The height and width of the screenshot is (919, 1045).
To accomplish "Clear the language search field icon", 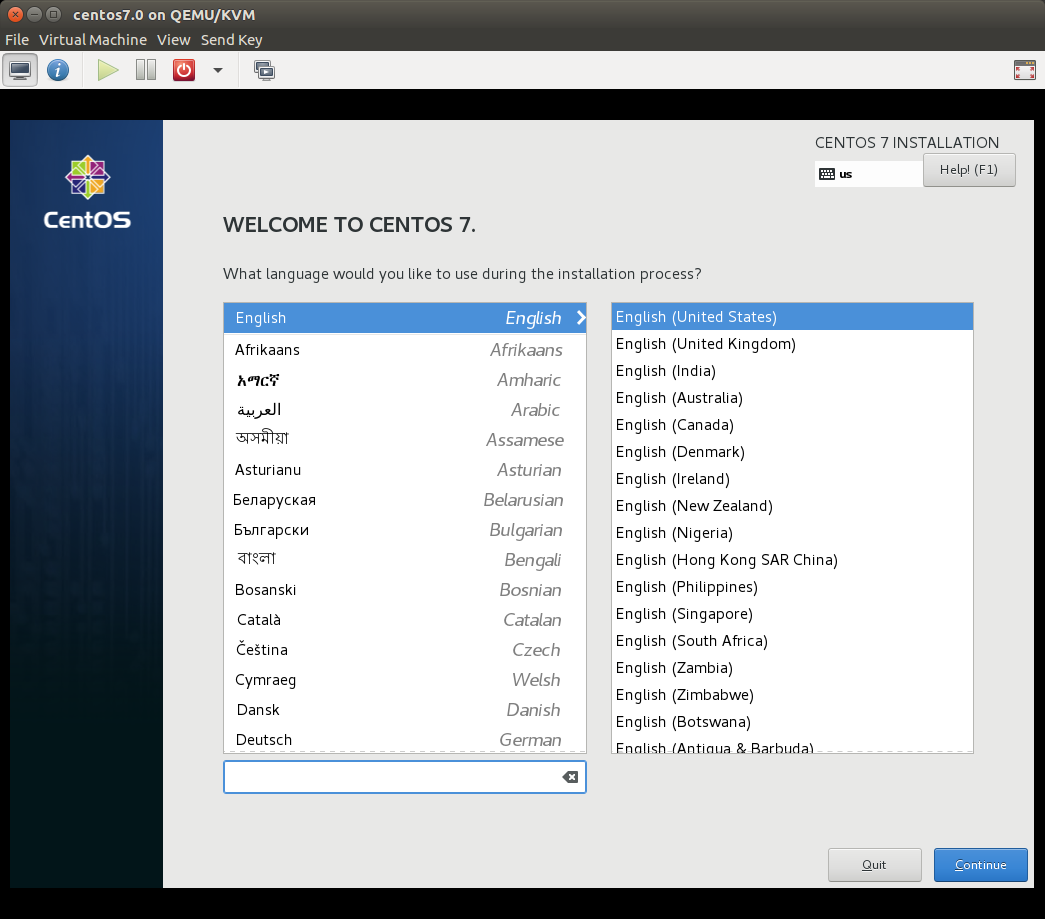I will click(570, 777).
